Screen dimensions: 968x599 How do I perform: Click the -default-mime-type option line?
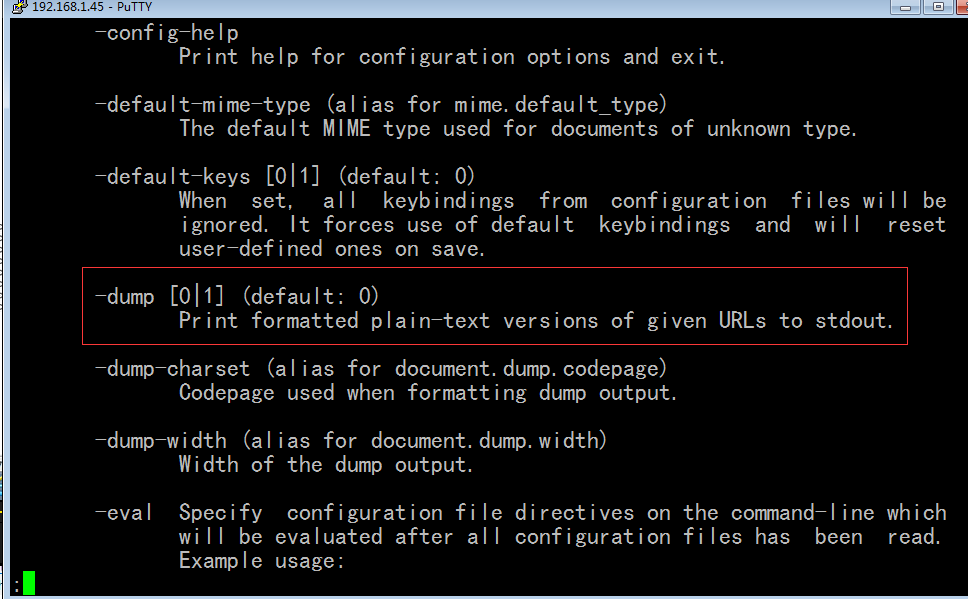[381, 104]
